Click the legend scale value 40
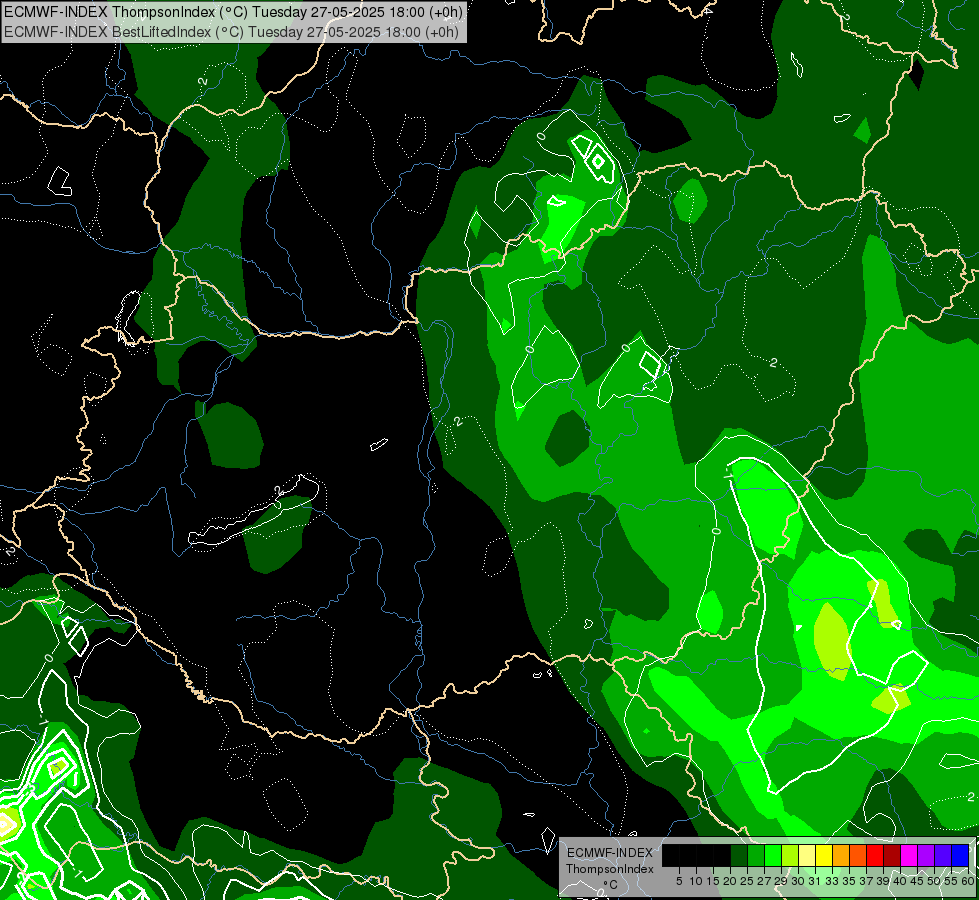 tap(900, 881)
